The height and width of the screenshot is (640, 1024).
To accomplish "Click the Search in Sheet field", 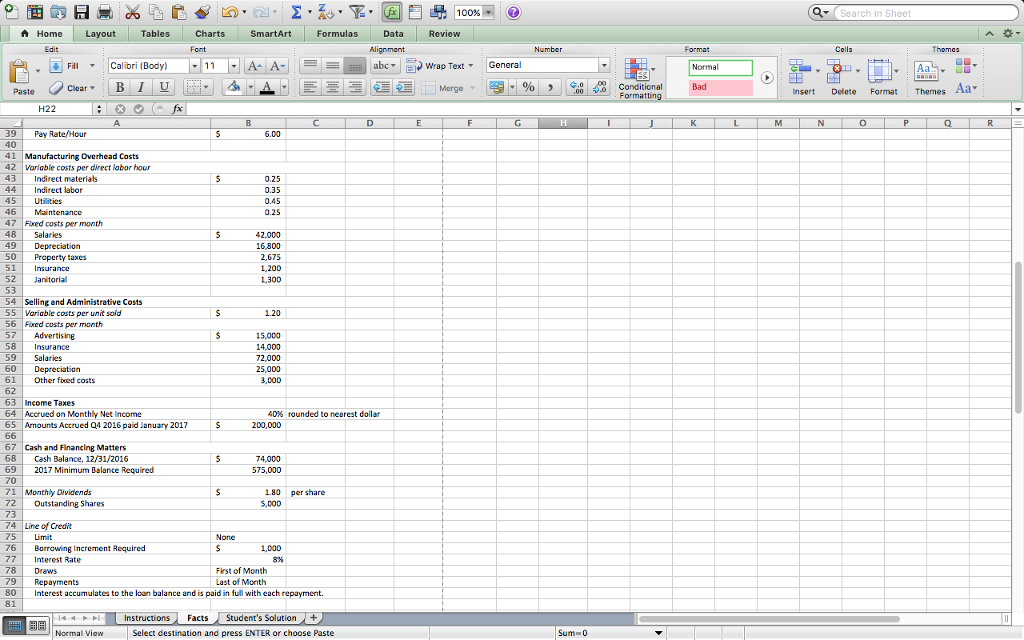I will (926, 12).
